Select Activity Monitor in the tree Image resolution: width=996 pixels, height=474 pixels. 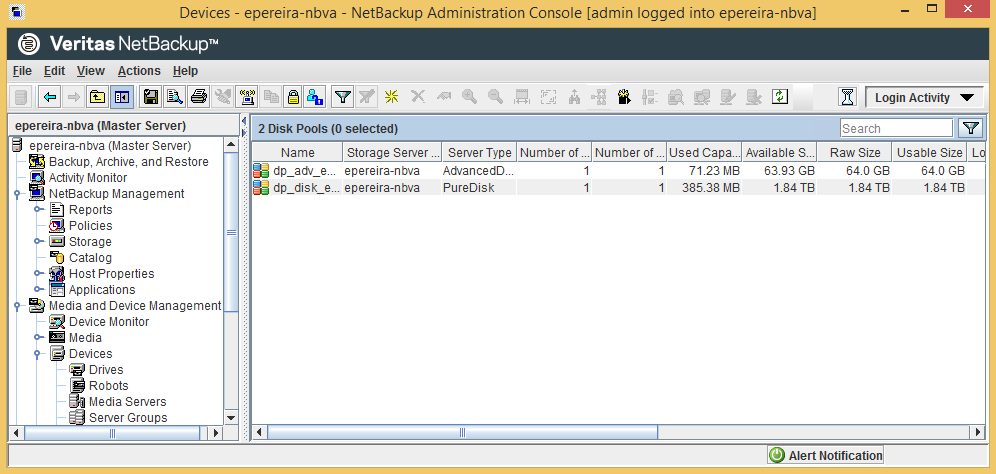coord(88,178)
